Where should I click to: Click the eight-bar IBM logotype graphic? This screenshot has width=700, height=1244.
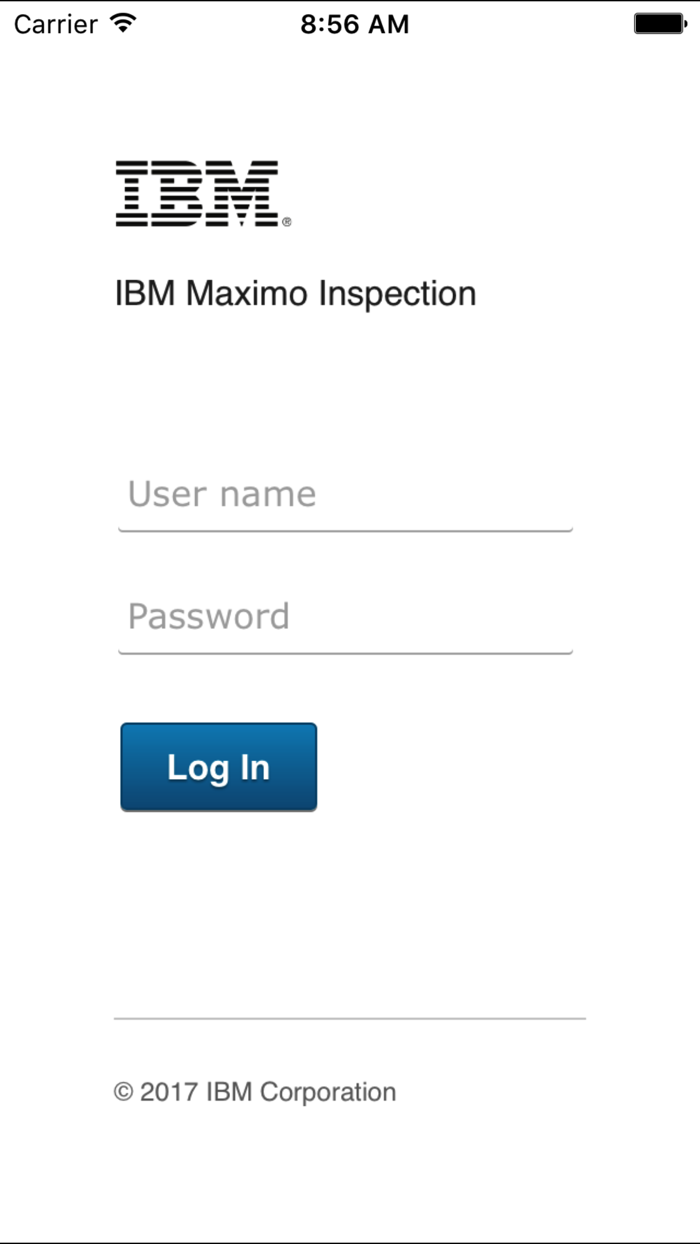[197, 190]
